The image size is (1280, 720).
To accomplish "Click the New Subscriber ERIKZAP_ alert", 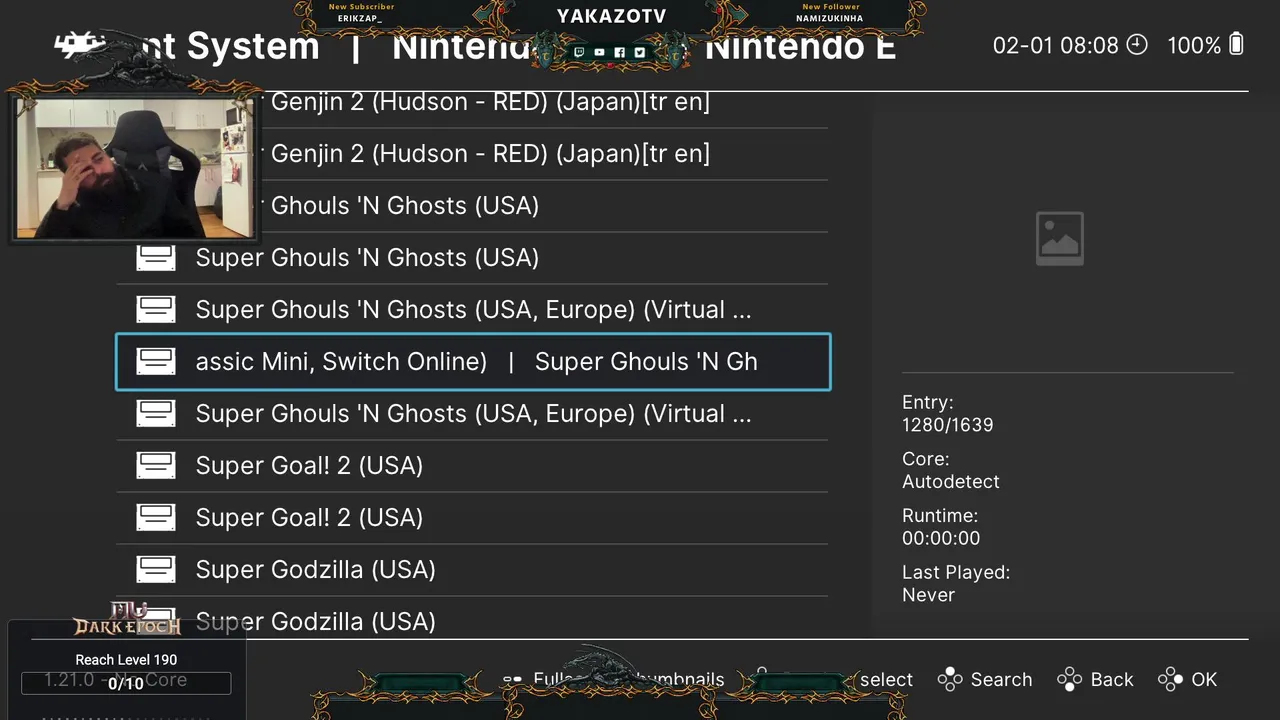I will (361, 12).
